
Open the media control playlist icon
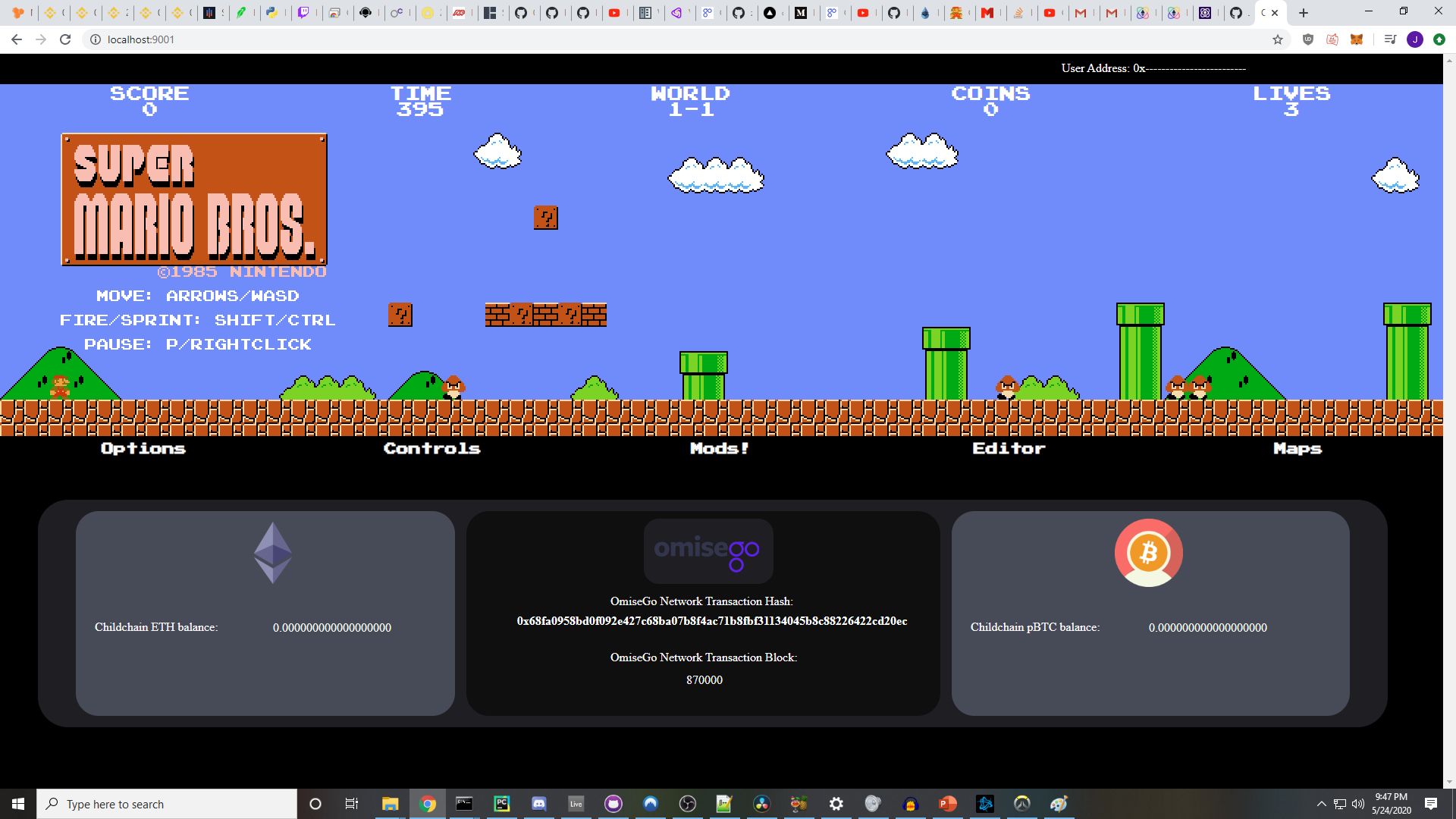[1390, 39]
